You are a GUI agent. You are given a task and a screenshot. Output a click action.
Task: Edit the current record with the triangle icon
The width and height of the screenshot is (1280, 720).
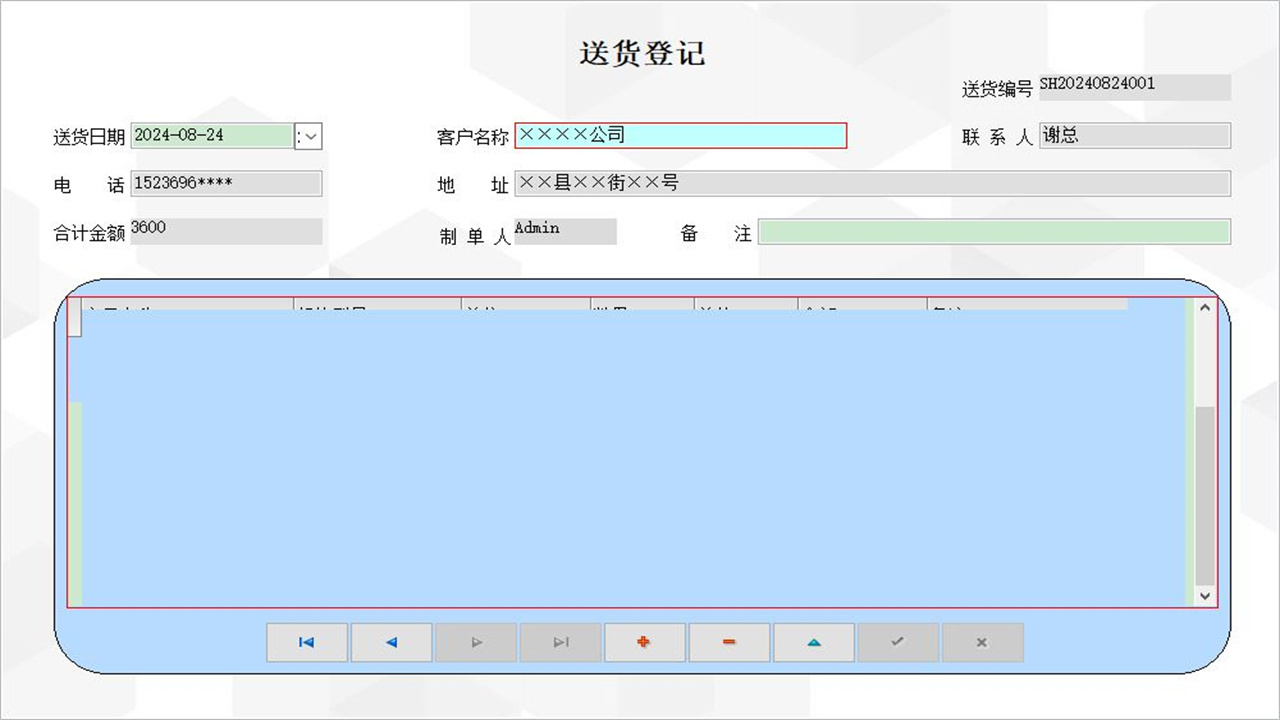point(813,642)
